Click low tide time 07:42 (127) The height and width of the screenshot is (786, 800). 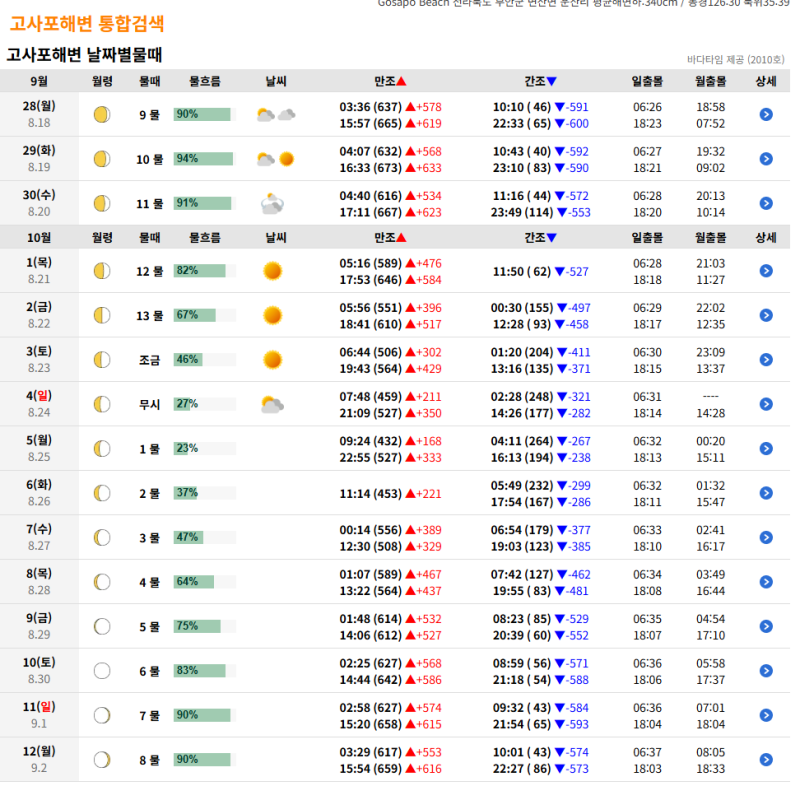(x=522, y=574)
